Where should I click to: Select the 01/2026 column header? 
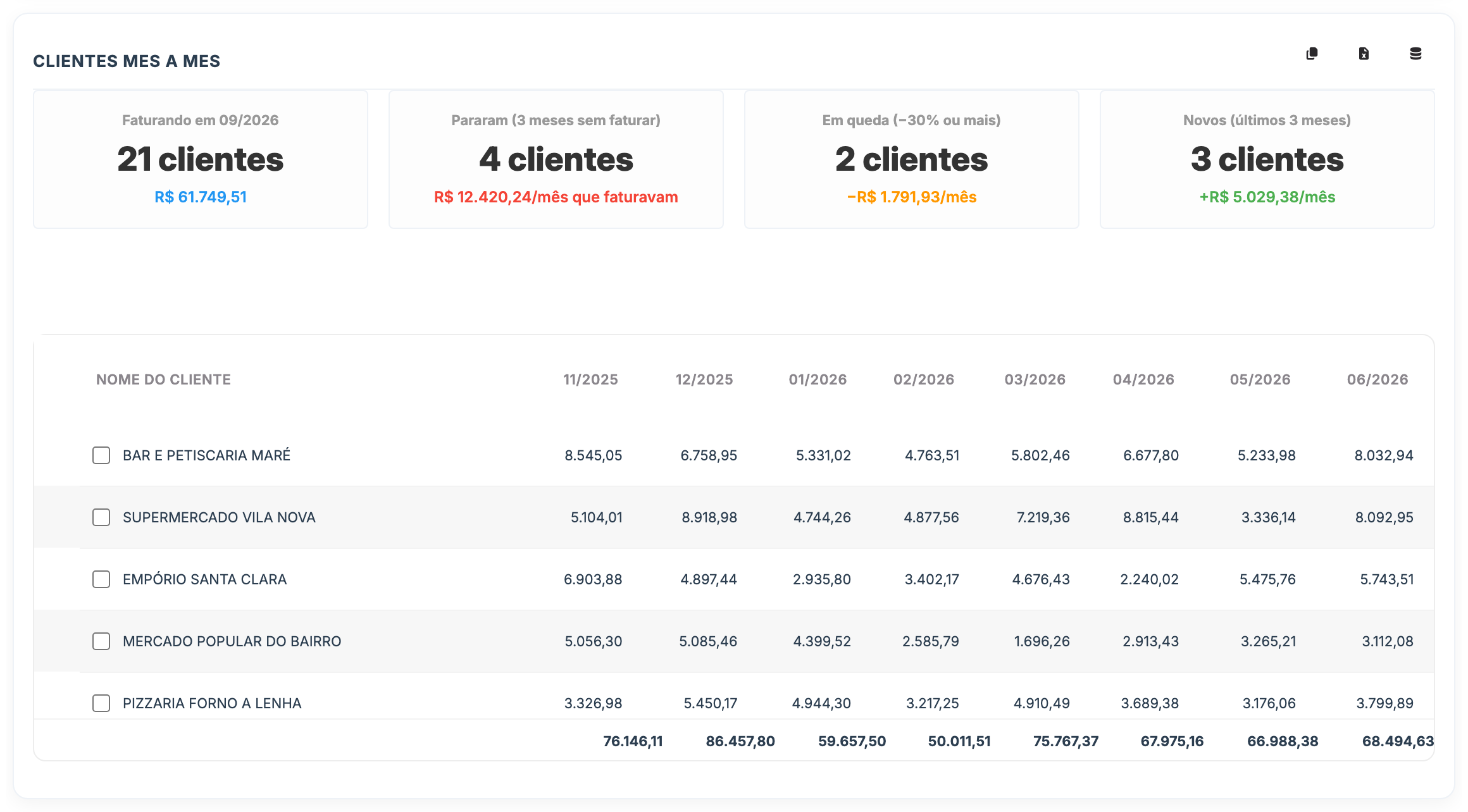pyautogui.click(x=818, y=379)
